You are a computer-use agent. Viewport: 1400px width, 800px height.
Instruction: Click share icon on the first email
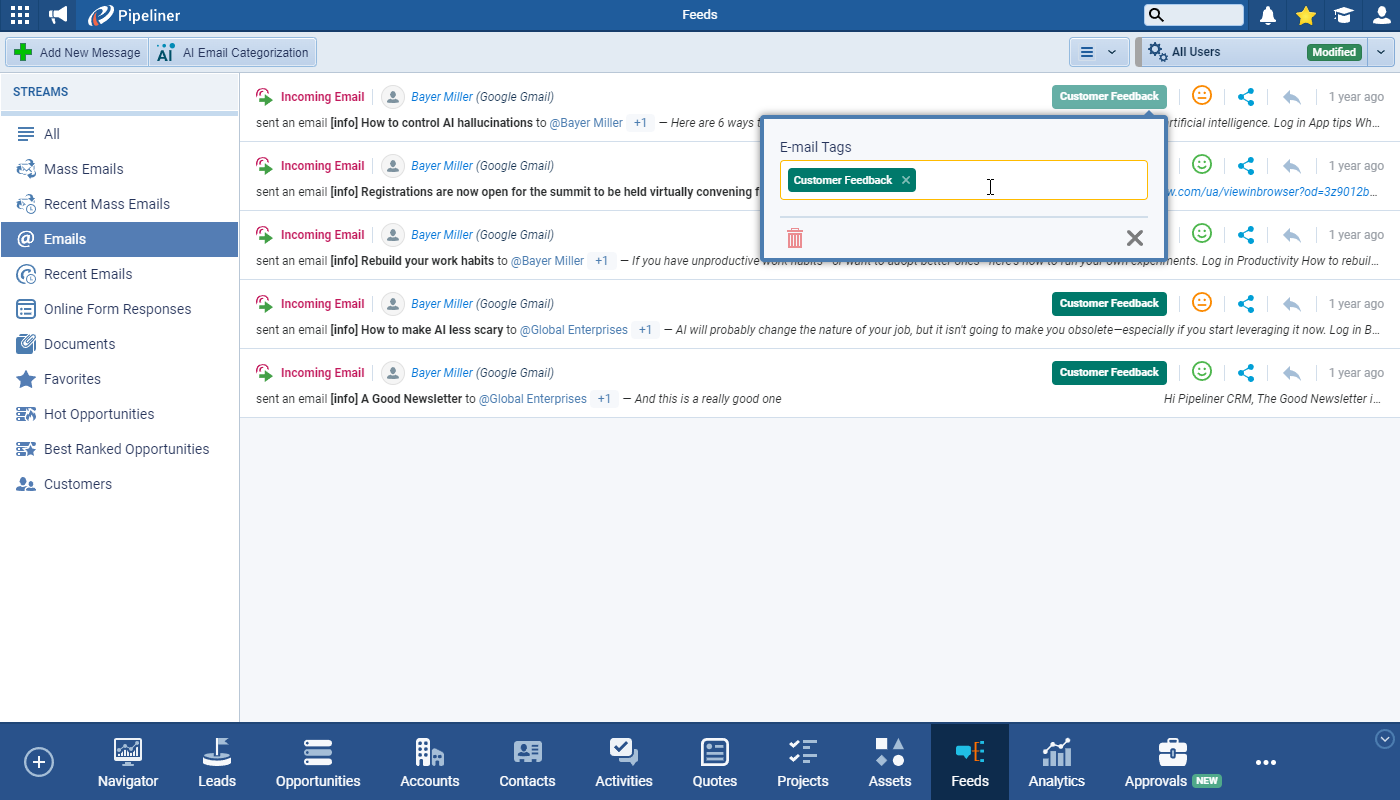pyautogui.click(x=1246, y=97)
